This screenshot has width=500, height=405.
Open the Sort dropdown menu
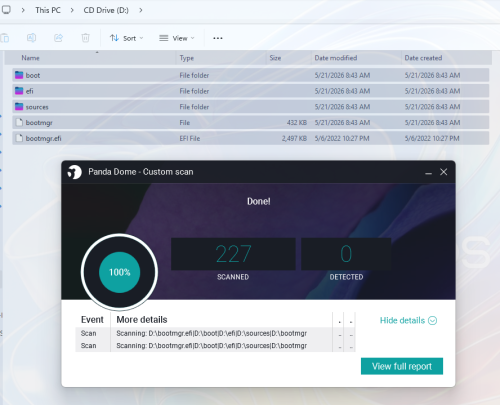(127, 38)
